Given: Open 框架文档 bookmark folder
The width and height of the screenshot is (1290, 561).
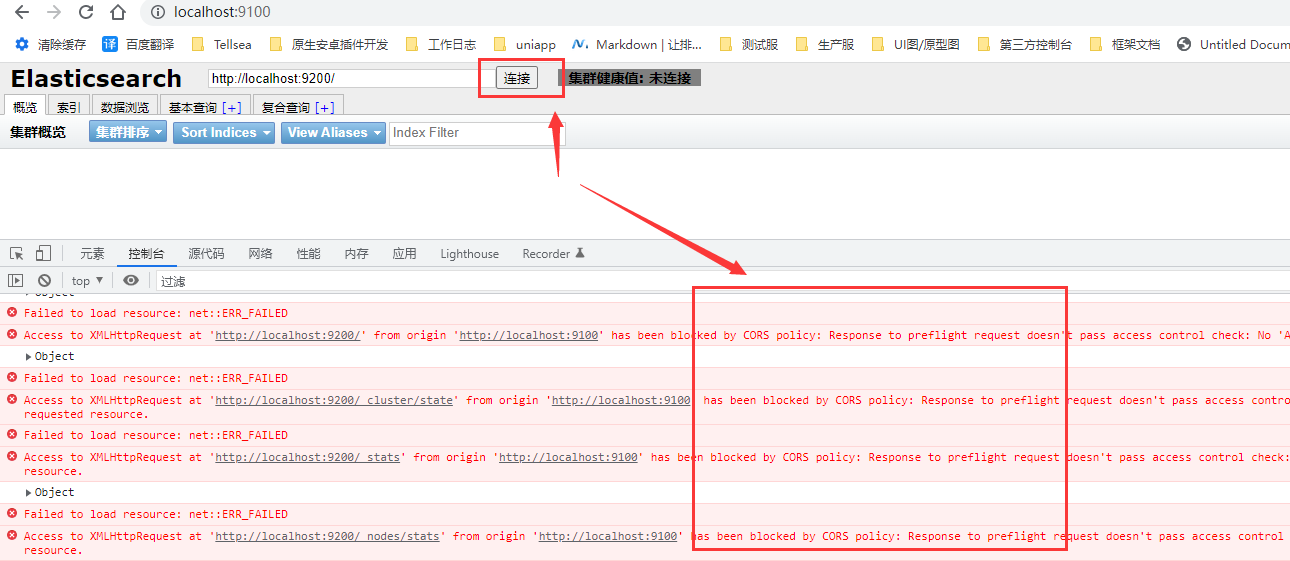Looking at the screenshot, I should pos(1125,44).
